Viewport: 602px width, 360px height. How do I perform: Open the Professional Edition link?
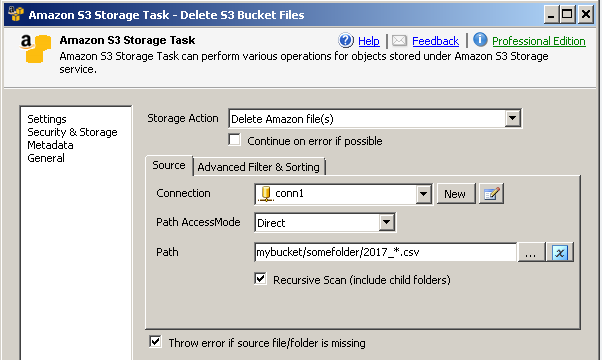click(539, 41)
